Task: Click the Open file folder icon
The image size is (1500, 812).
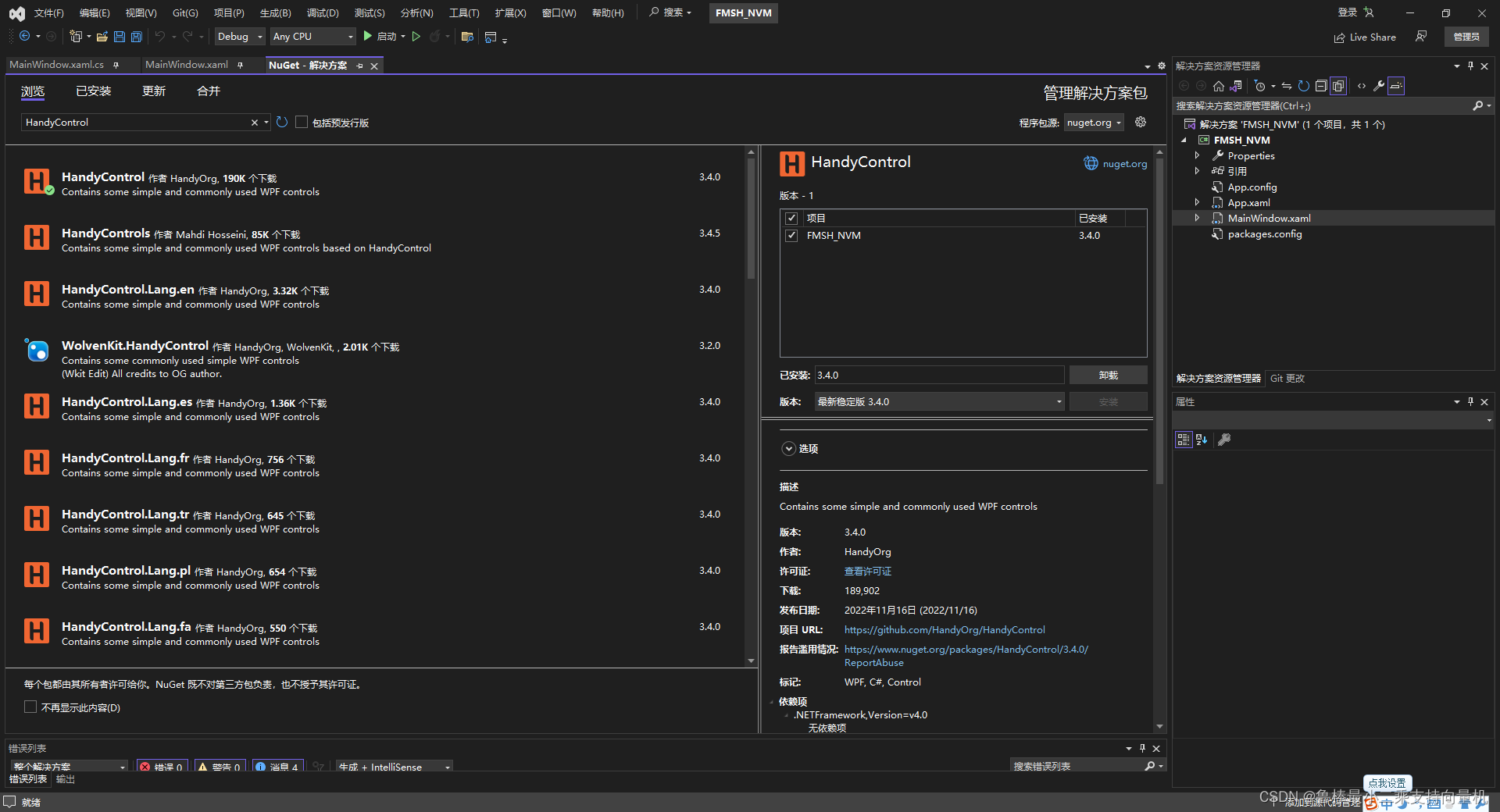Action: point(102,37)
